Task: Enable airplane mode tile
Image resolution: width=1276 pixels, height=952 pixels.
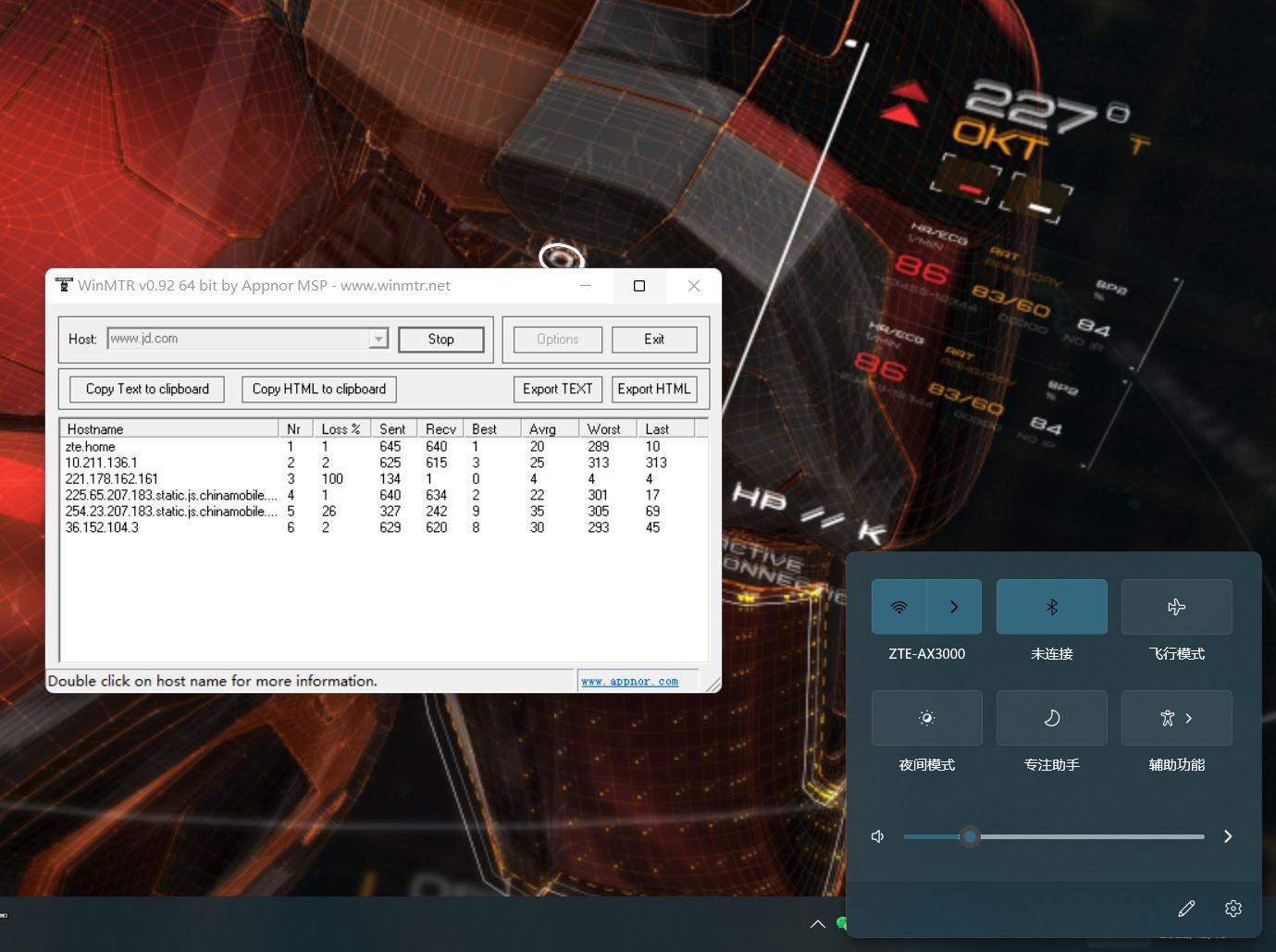Action: [1176, 607]
